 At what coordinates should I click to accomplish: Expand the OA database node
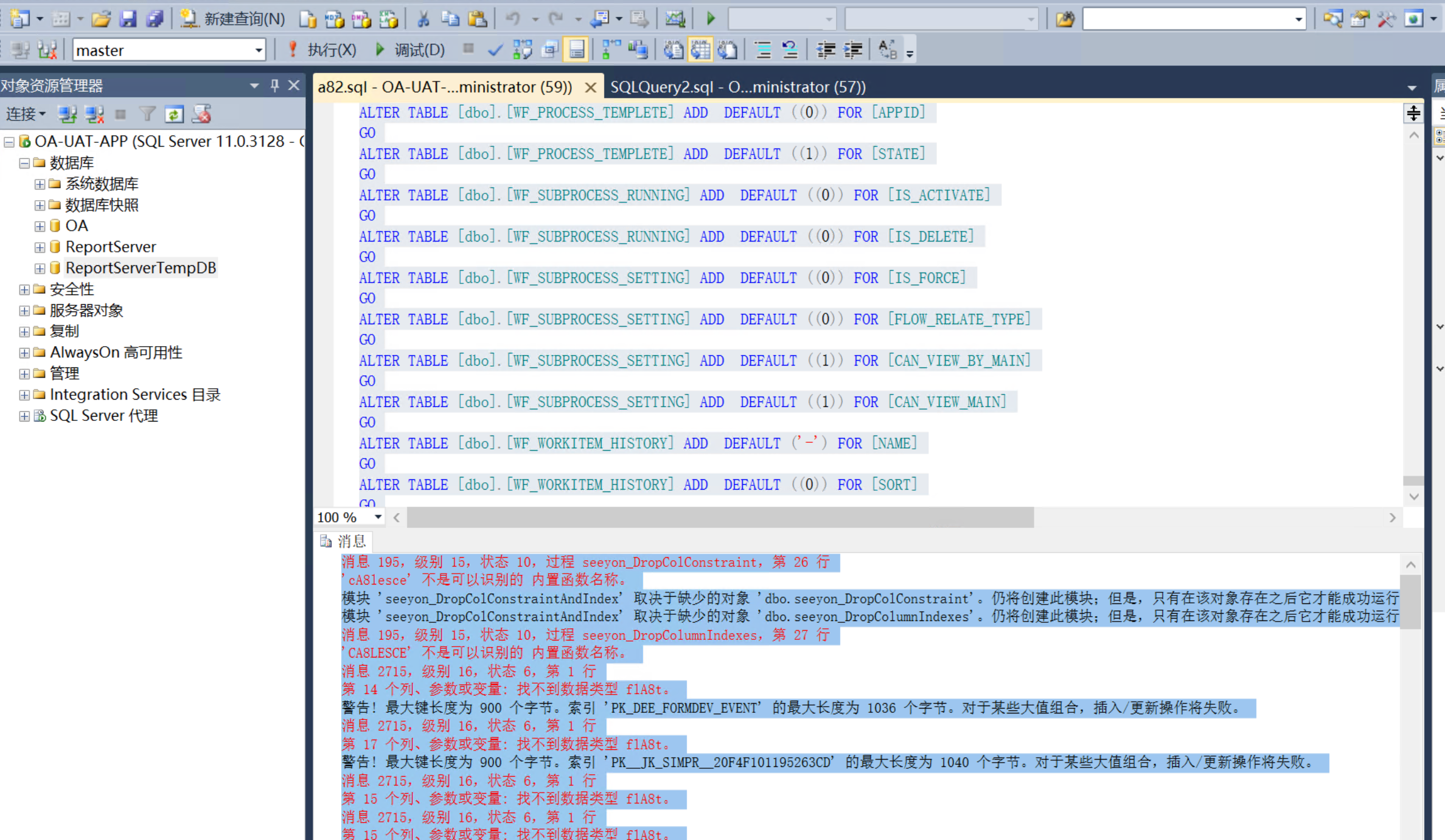40,226
